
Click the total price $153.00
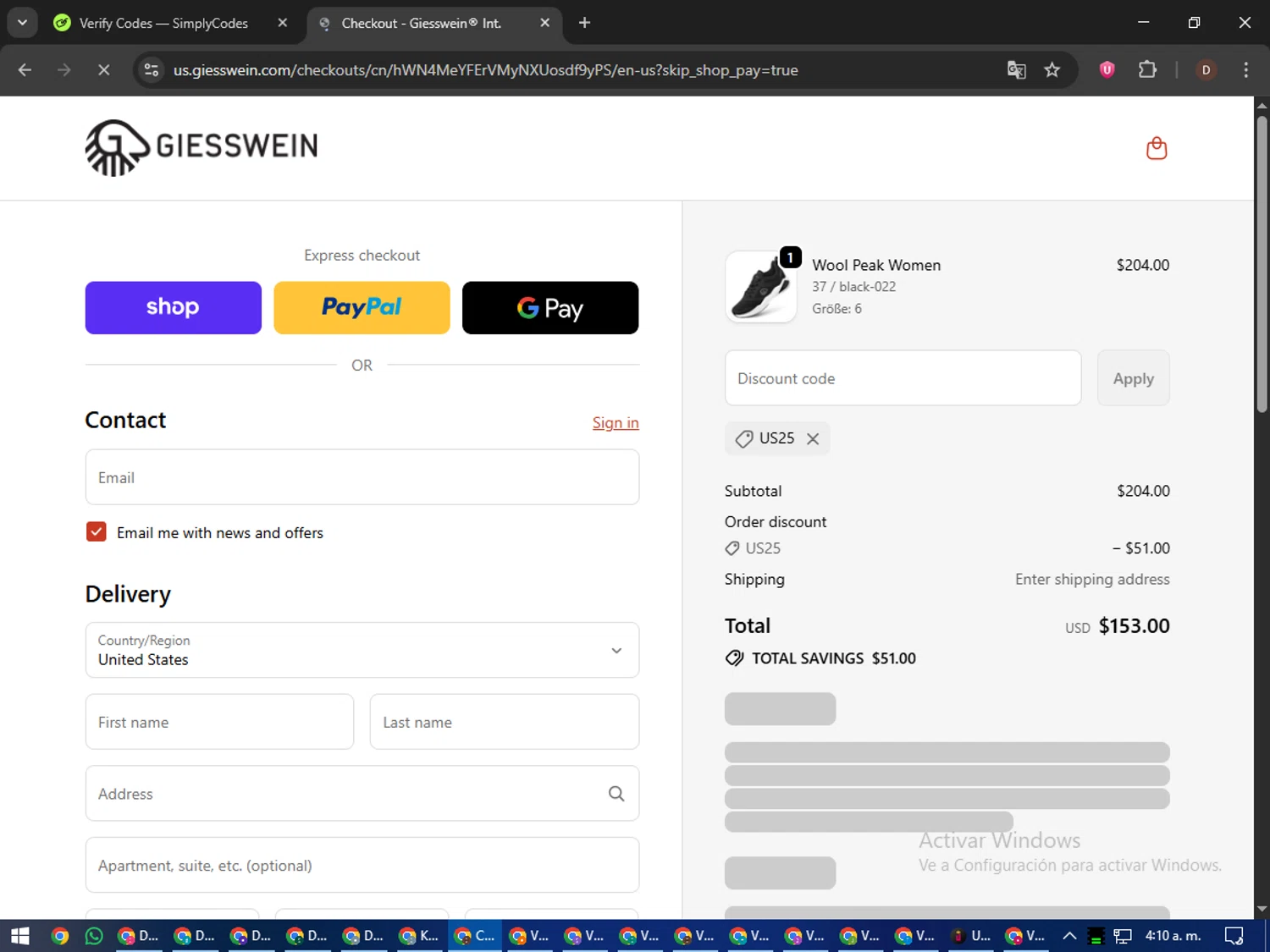click(1134, 625)
